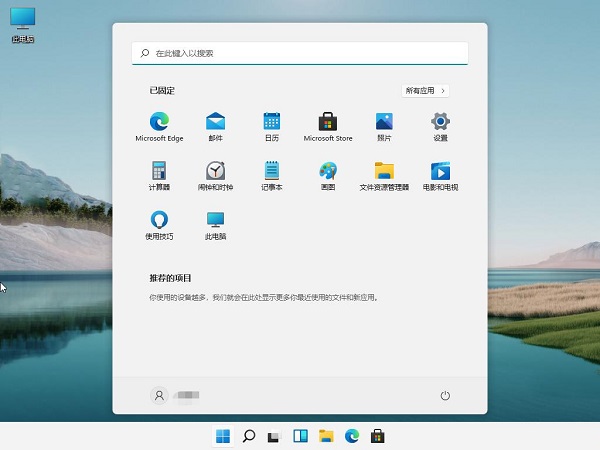
Task: Click the search box in Start menu
Action: [300, 53]
